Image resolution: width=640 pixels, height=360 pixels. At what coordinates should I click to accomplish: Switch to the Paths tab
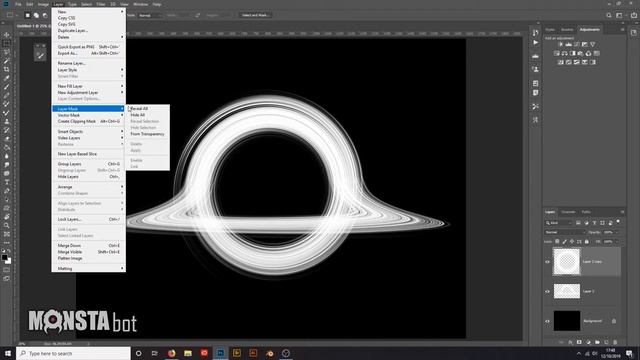coord(586,212)
